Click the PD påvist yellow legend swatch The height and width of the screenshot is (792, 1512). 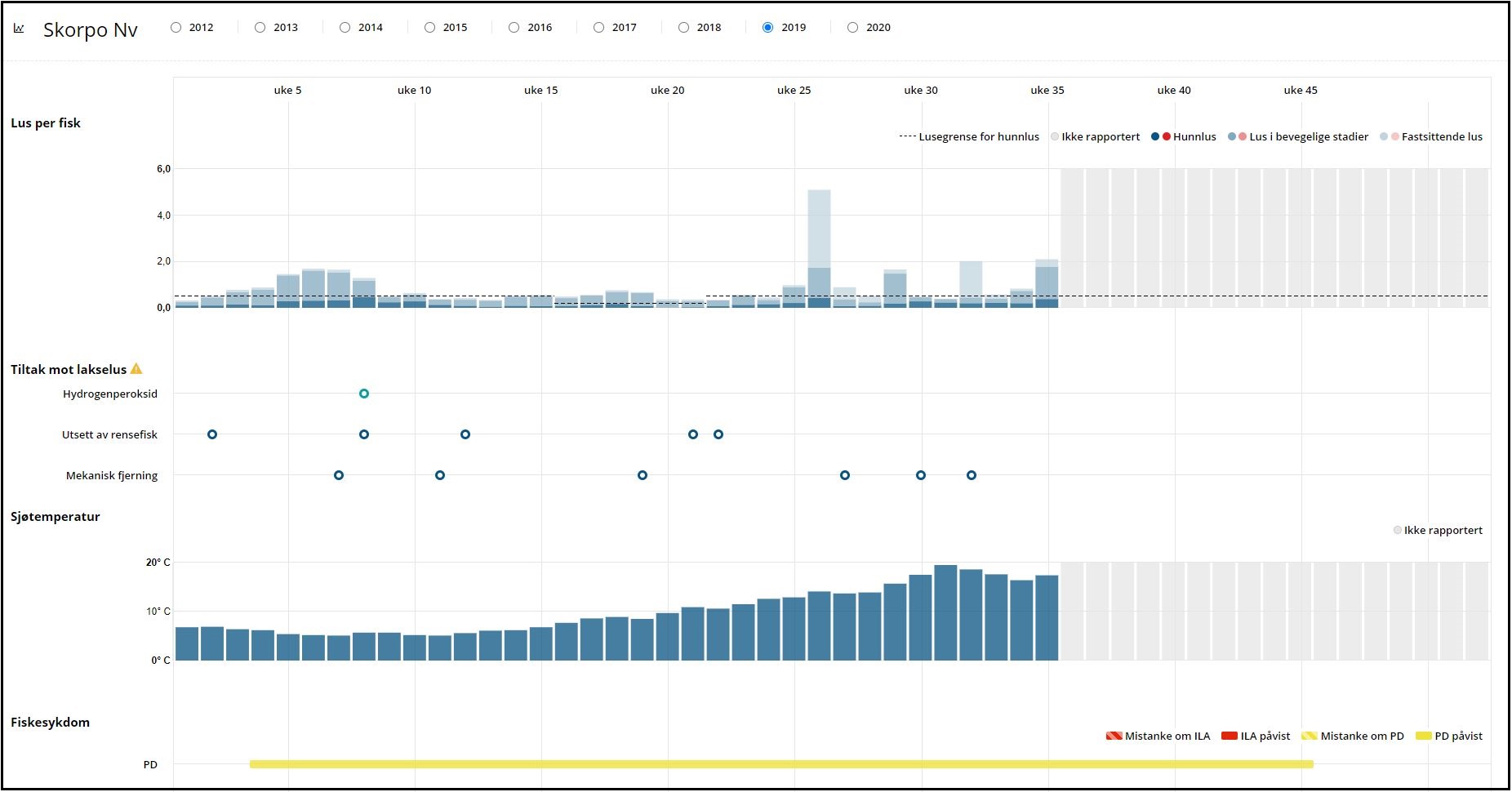tap(1423, 736)
